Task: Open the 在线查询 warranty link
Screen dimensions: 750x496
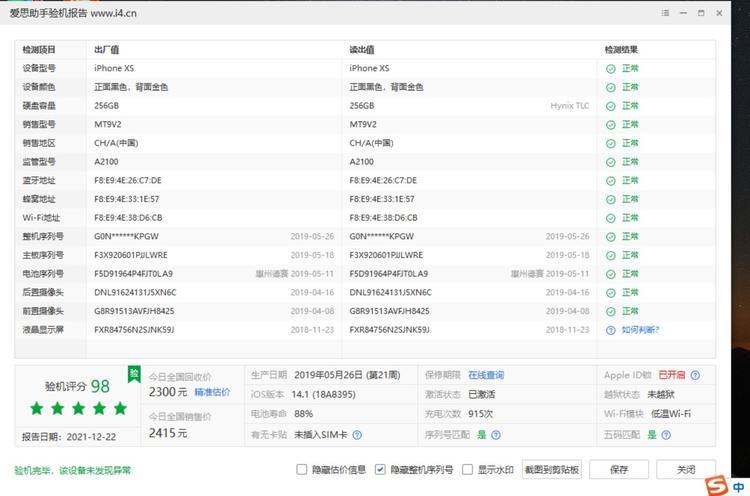Action: pyautogui.click(x=486, y=375)
